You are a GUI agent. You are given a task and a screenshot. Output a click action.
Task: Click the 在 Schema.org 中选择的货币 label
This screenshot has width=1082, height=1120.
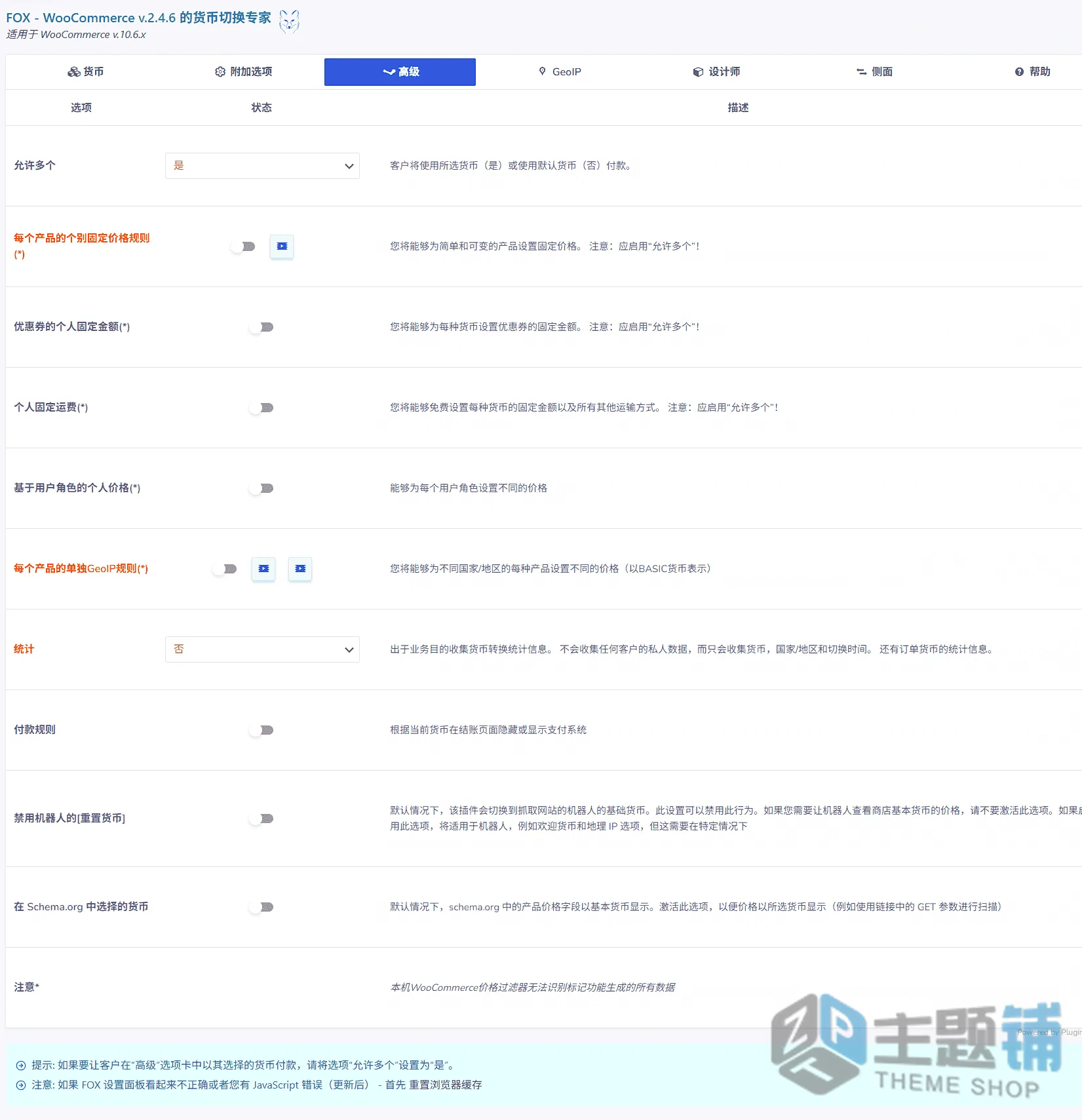(x=81, y=907)
